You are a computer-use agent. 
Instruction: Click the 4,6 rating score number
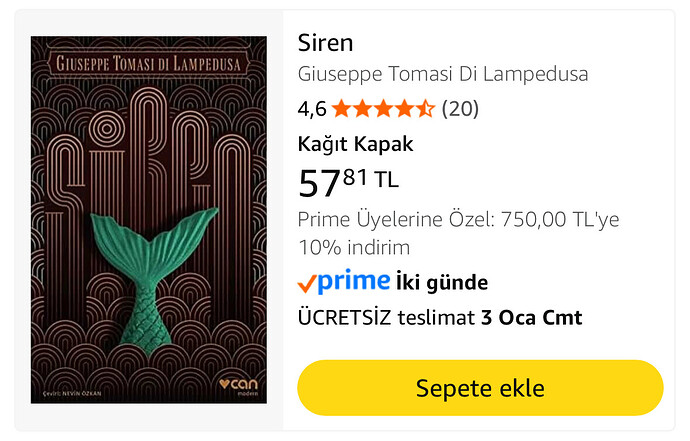[x=312, y=109]
